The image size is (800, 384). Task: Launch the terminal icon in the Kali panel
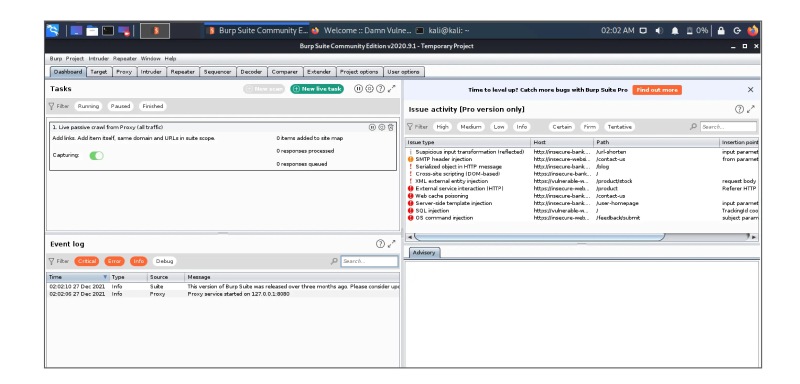pos(108,31)
